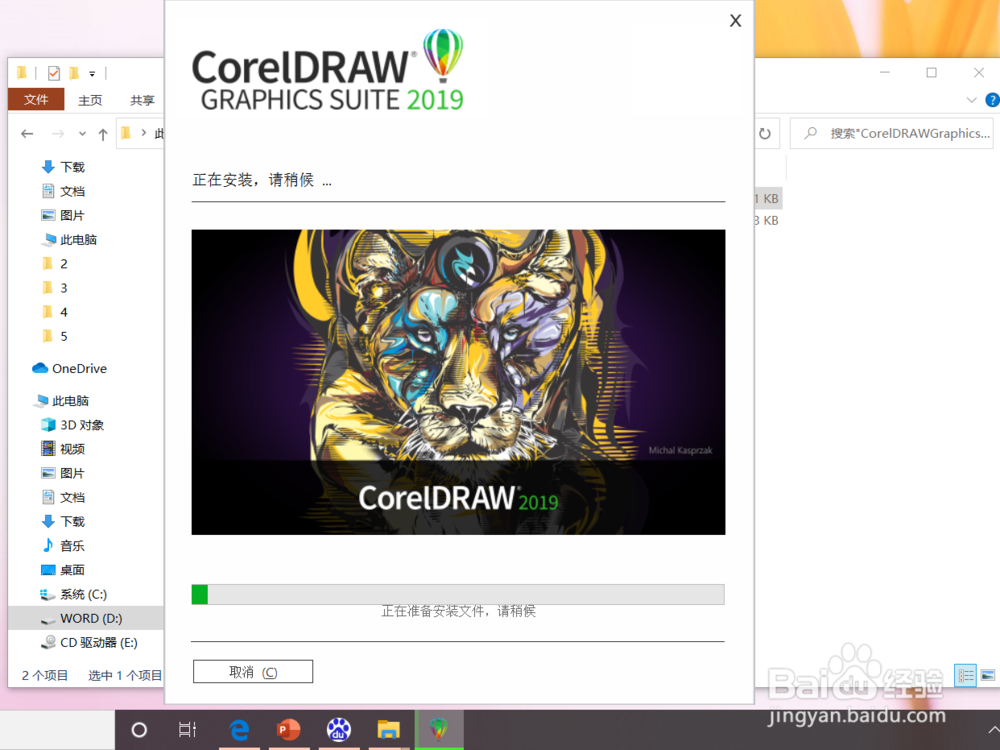Open 下载 folder under This PC
The width and height of the screenshot is (1000, 750).
click(62, 522)
